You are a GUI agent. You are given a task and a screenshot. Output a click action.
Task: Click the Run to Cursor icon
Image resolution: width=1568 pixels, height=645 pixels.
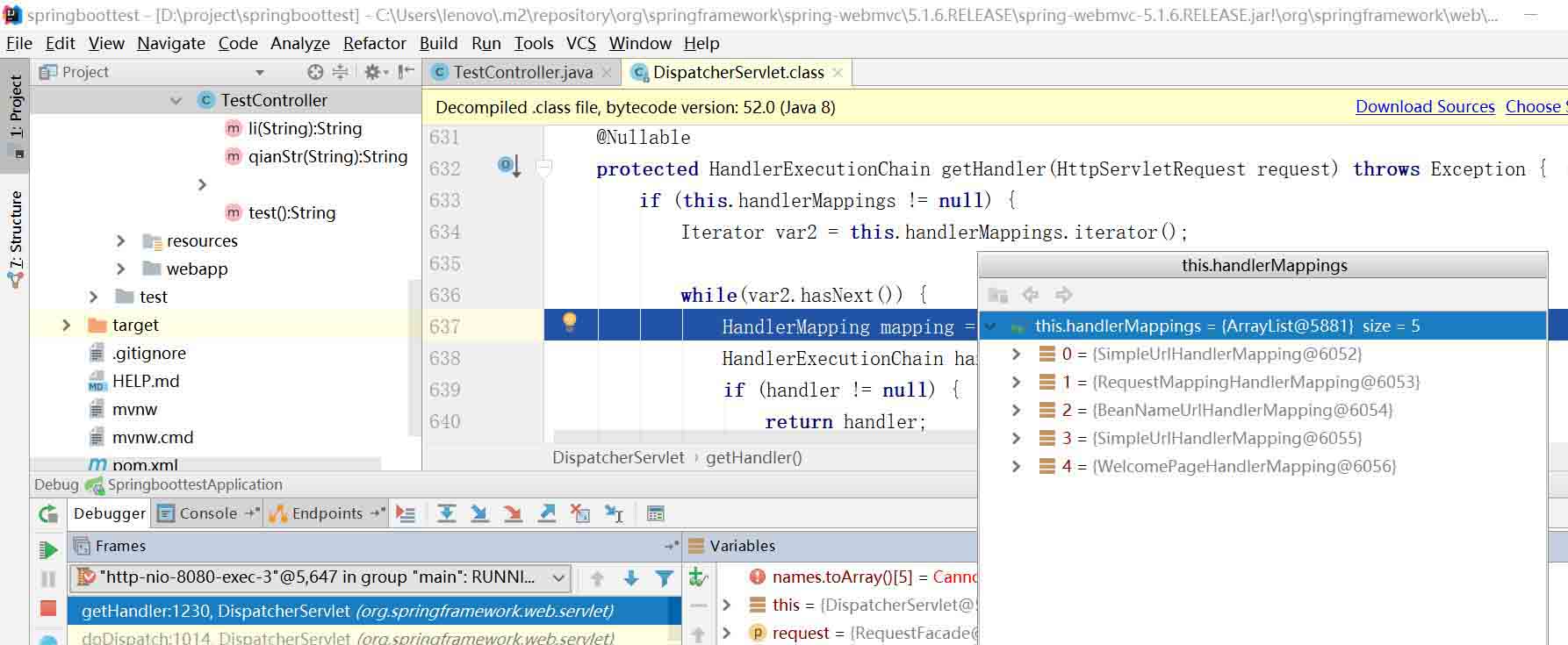(614, 514)
